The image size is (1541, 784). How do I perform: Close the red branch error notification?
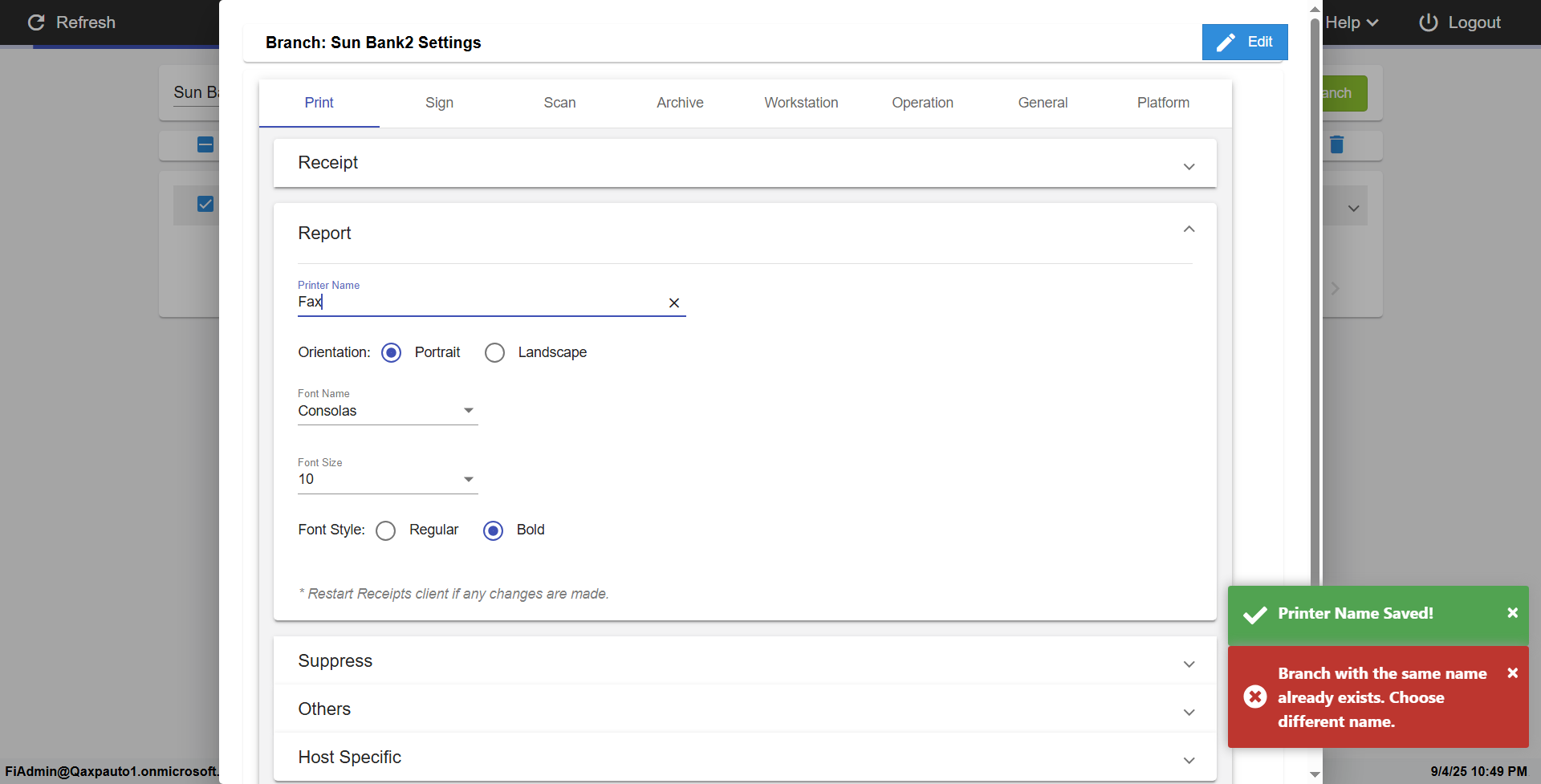click(1512, 673)
